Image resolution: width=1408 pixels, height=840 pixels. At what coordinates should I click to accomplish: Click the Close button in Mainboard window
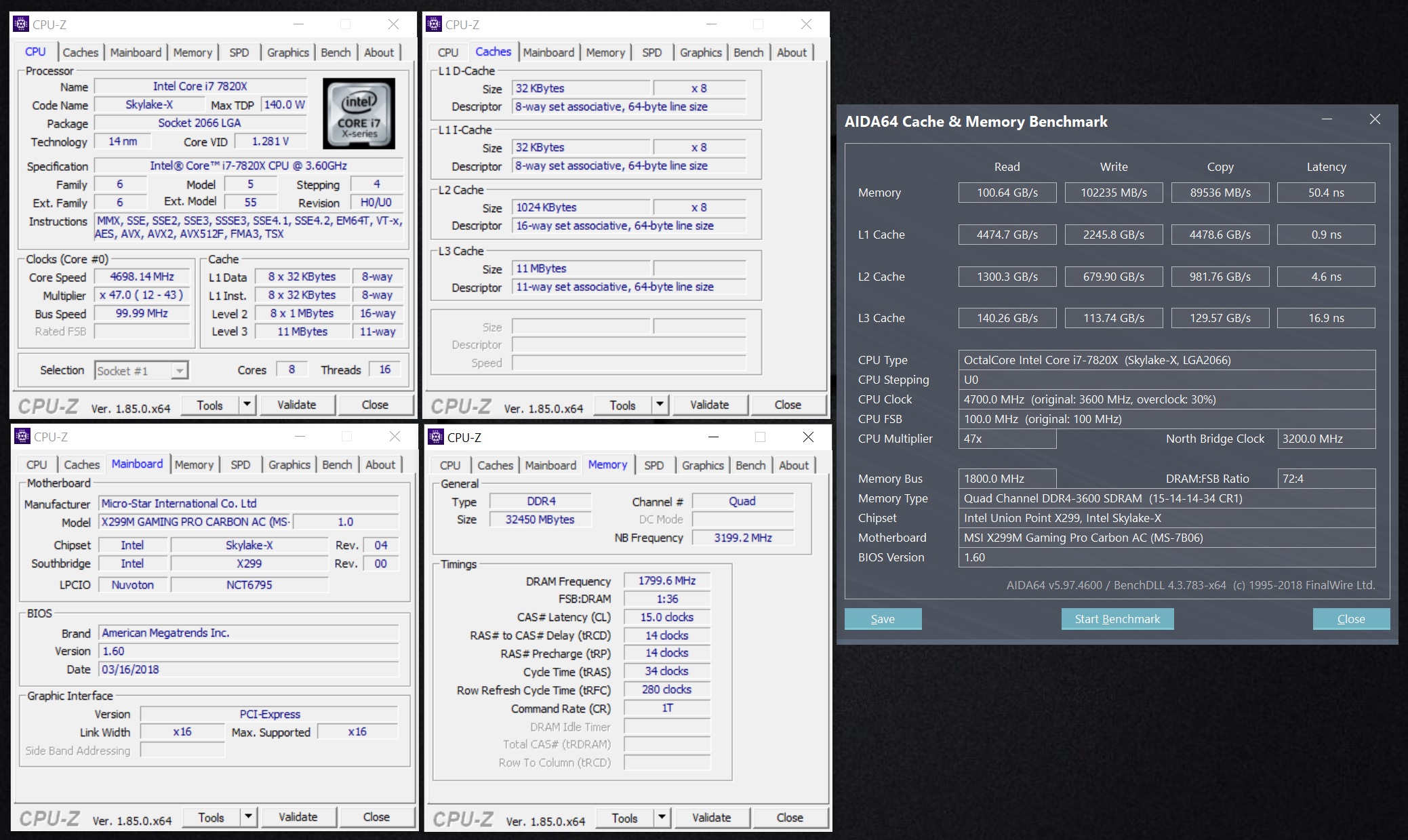click(376, 817)
